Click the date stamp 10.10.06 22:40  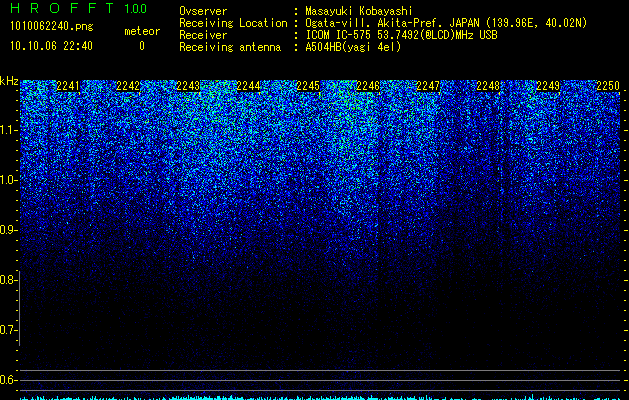pyautogui.click(x=51, y=46)
